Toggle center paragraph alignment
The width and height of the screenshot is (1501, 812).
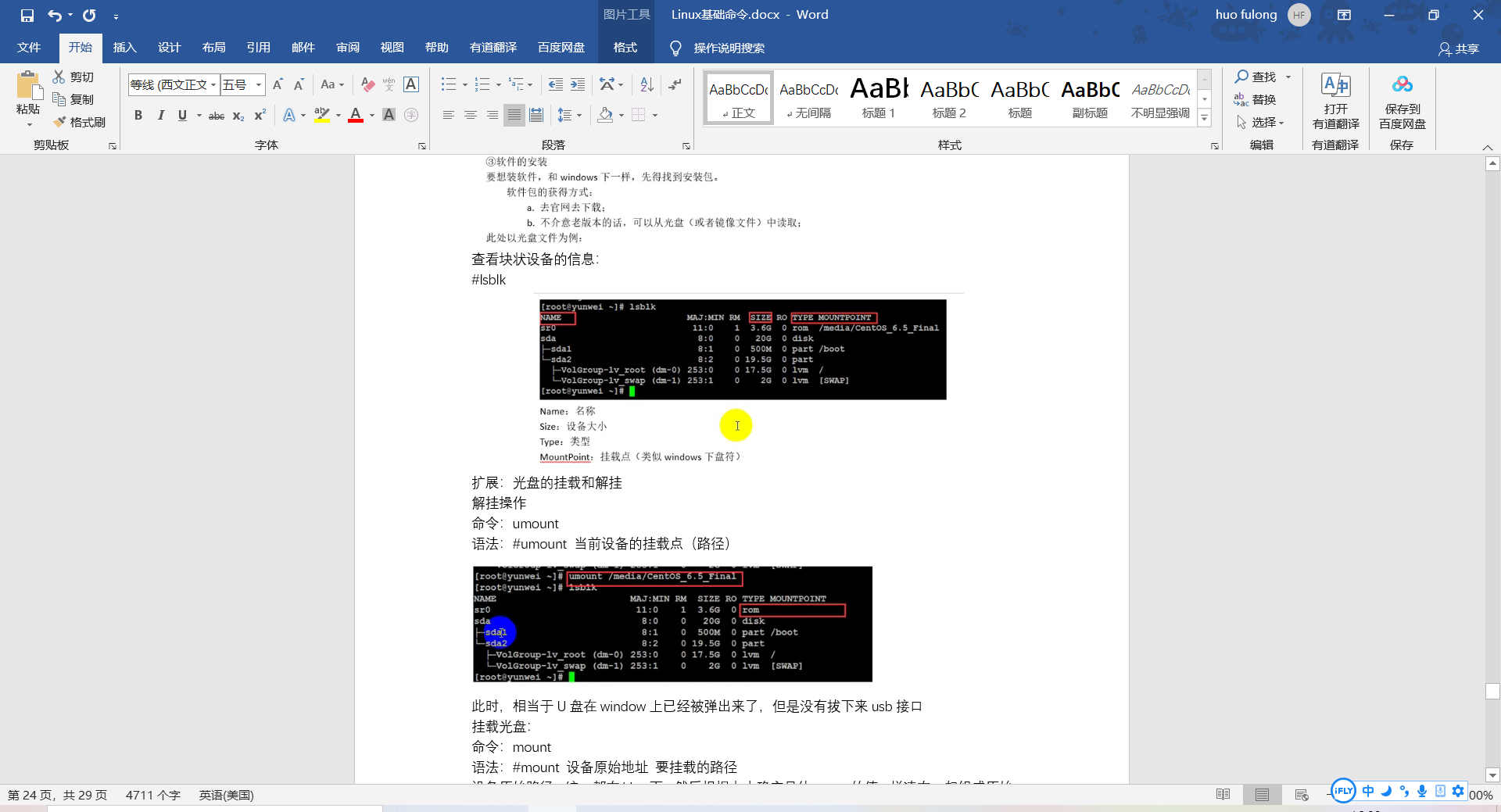click(x=470, y=115)
